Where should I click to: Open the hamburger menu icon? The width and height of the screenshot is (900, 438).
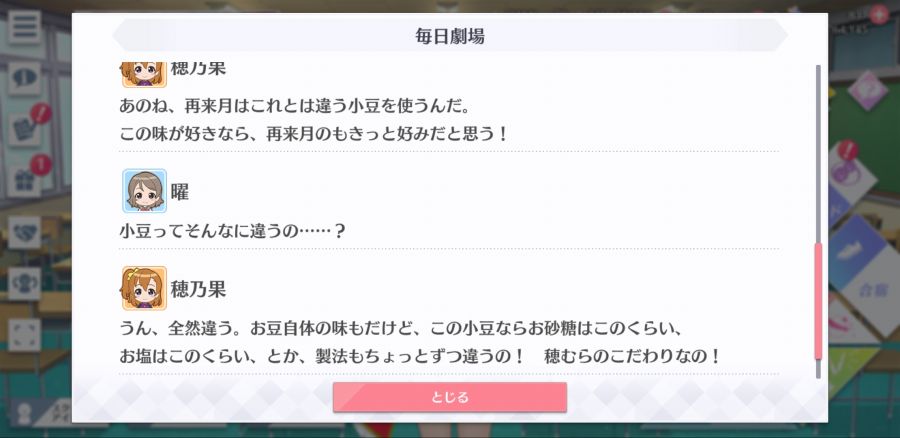tap(25, 27)
